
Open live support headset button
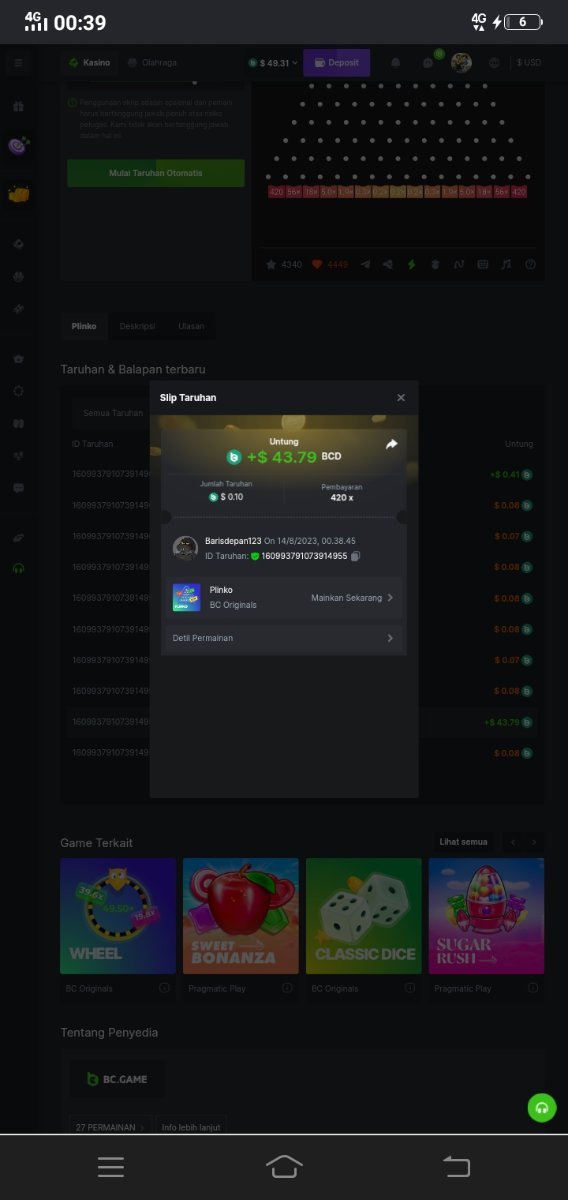coord(542,1107)
